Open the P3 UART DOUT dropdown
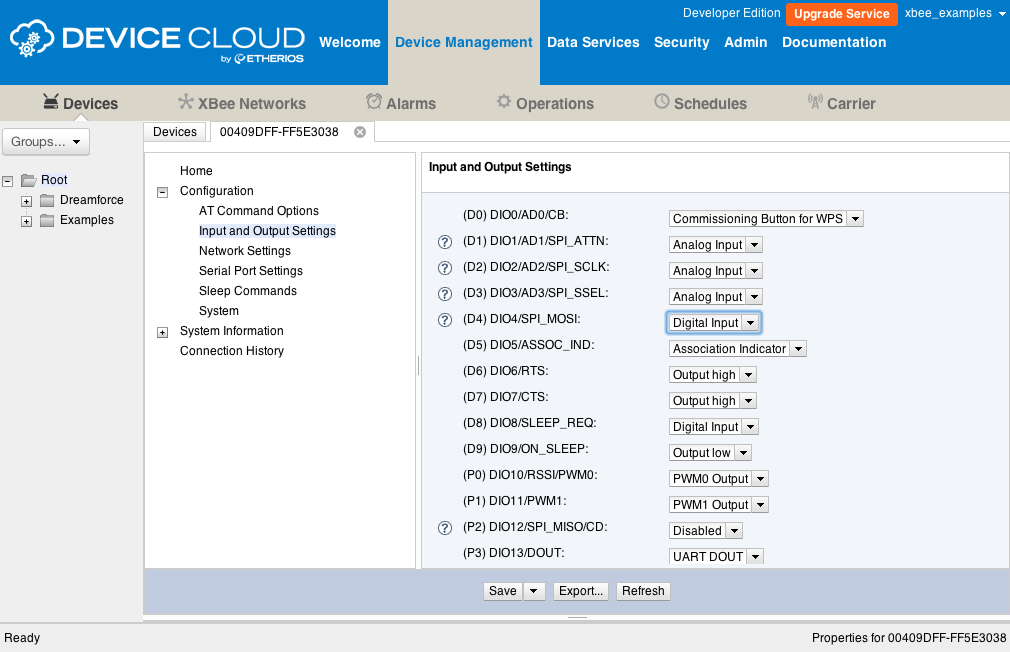Viewport: 1010px width, 652px height. click(716, 556)
